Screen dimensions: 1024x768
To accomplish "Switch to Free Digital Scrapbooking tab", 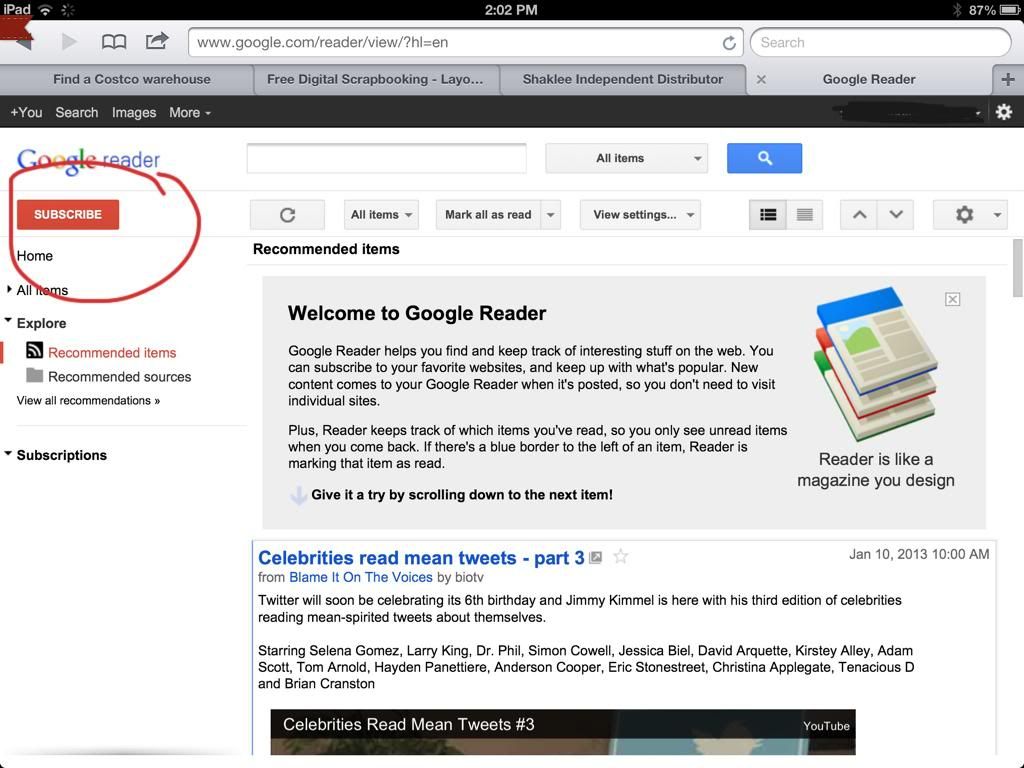I will click(376, 80).
